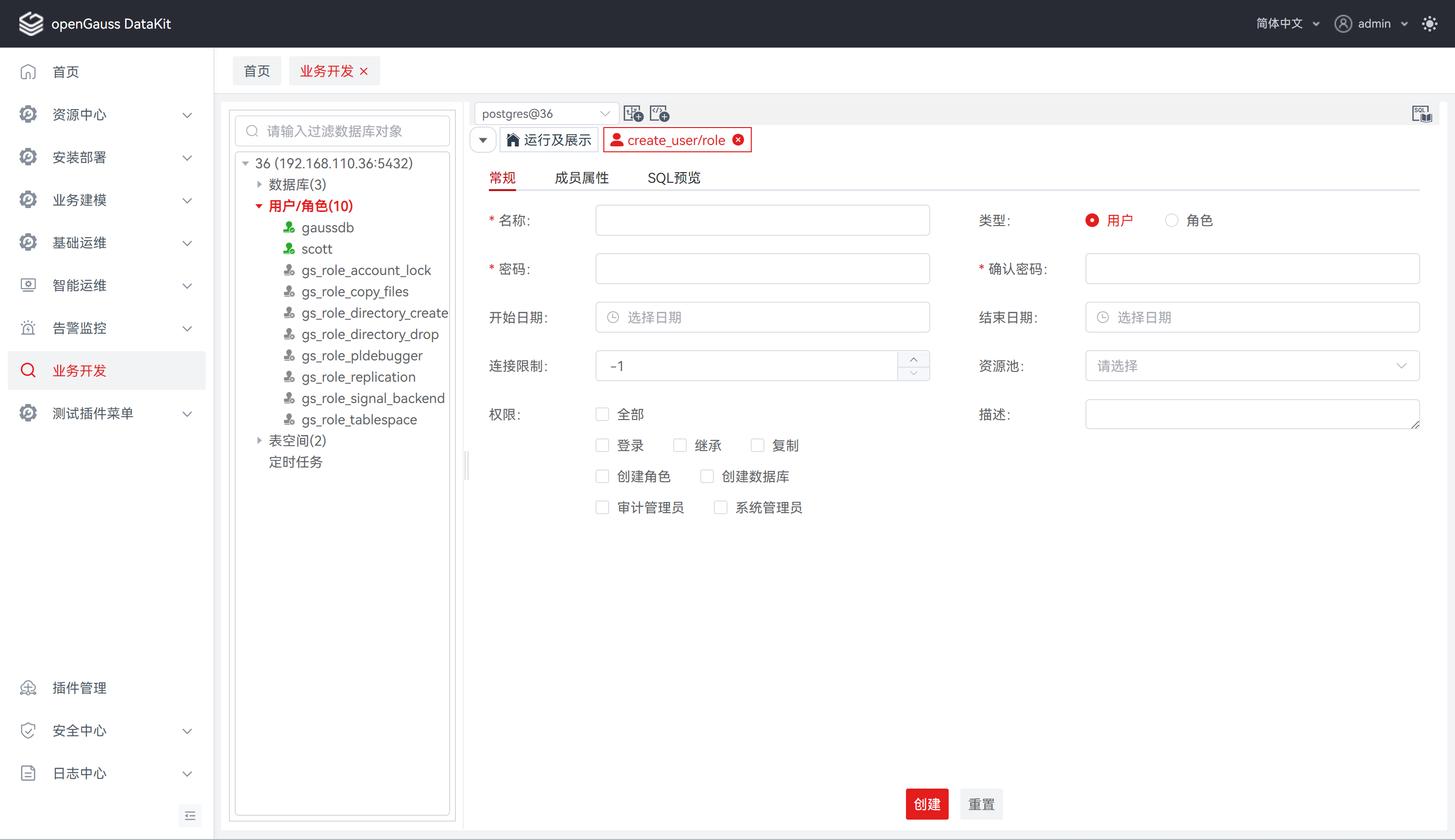Open the SQL snippets icon at far right
Viewport: 1455px width, 840px height.
1422,113
